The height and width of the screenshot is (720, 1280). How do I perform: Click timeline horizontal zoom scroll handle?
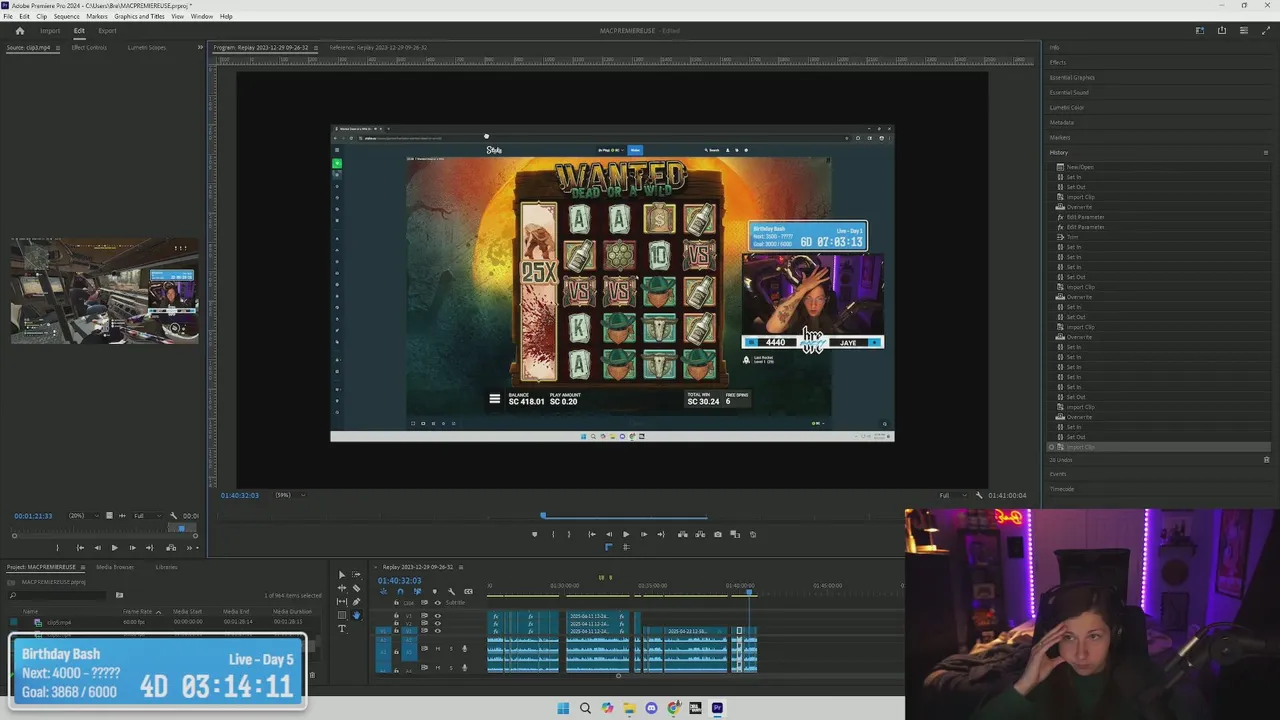coord(618,676)
